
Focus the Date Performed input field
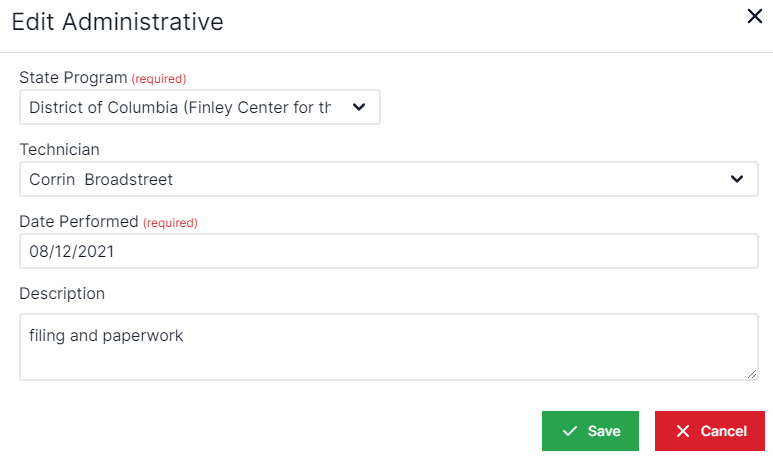pos(388,251)
